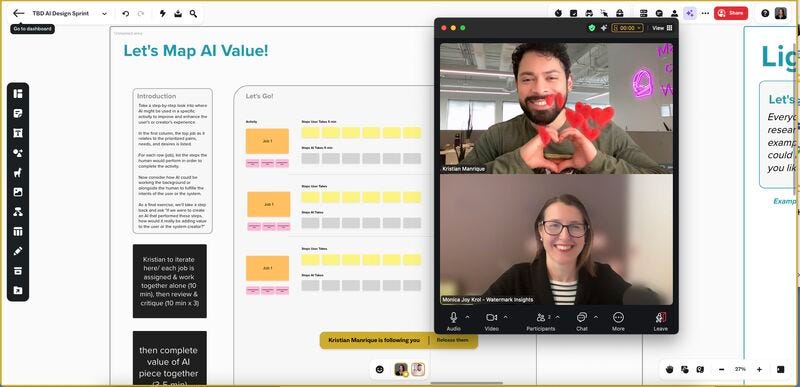The image size is (800, 387).
Task: Click Kristian Manrique's video tile
Action: (x=556, y=108)
